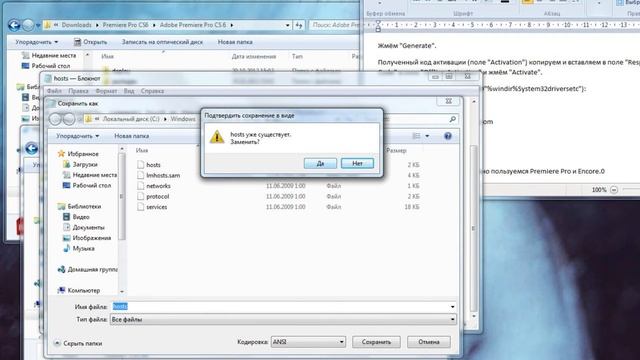Open the Видео library
This screenshot has width=640, height=360.
76,217
